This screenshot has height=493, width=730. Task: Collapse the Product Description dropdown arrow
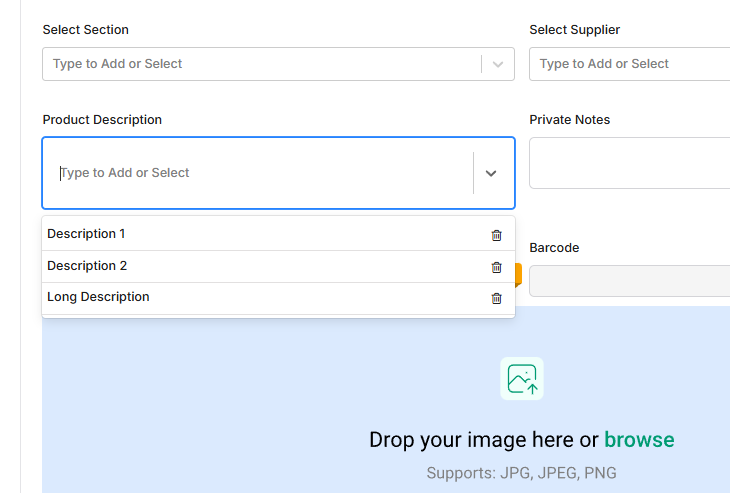click(491, 173)
